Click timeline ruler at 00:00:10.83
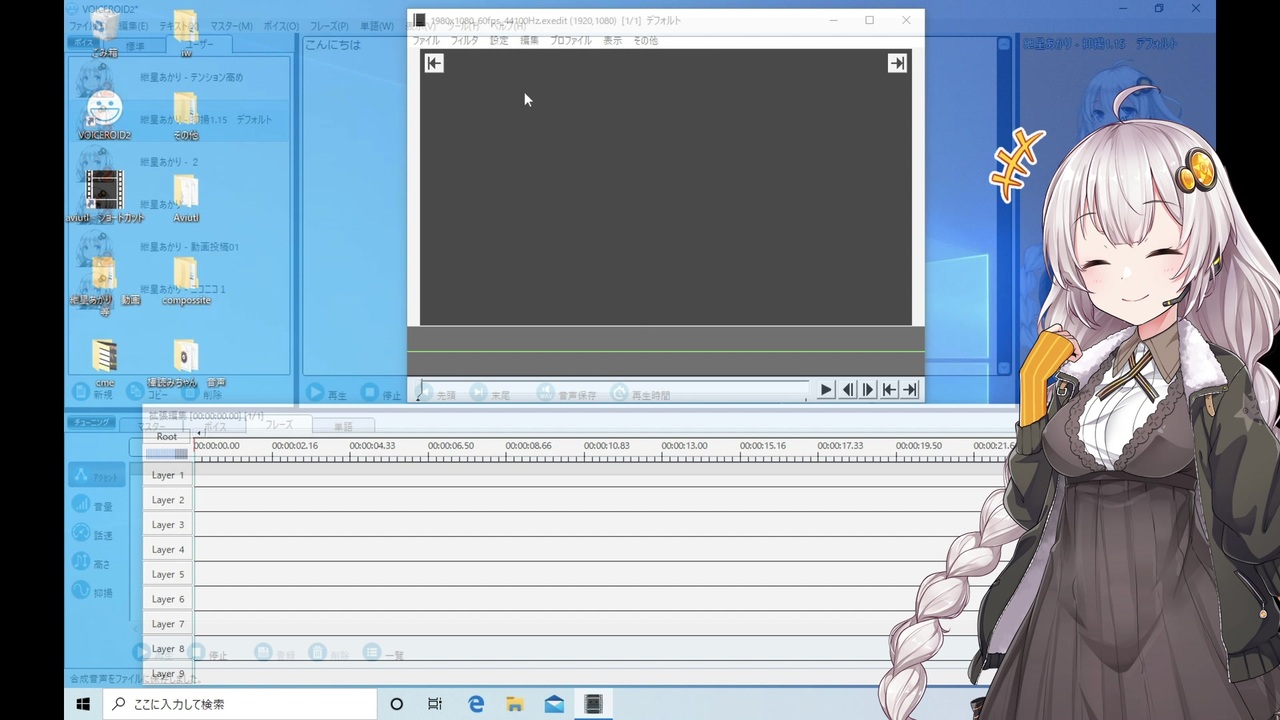Screen dimensions: 1280x720 (606, 446)
